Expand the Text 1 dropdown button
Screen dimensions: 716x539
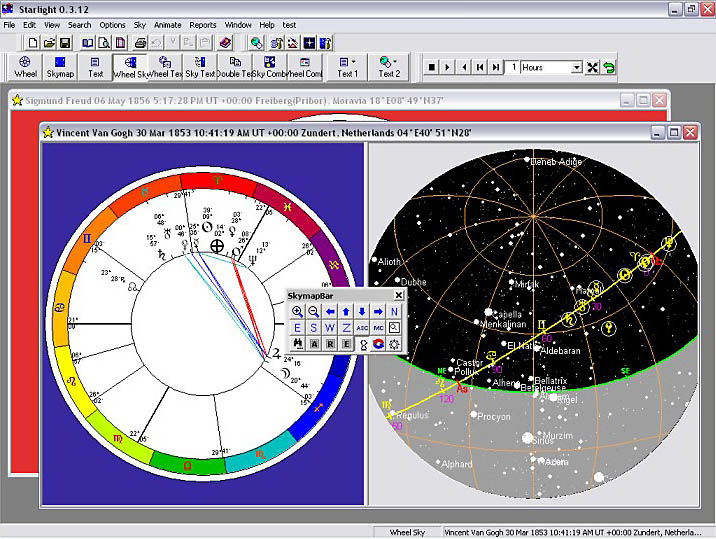tap(347, 67)
